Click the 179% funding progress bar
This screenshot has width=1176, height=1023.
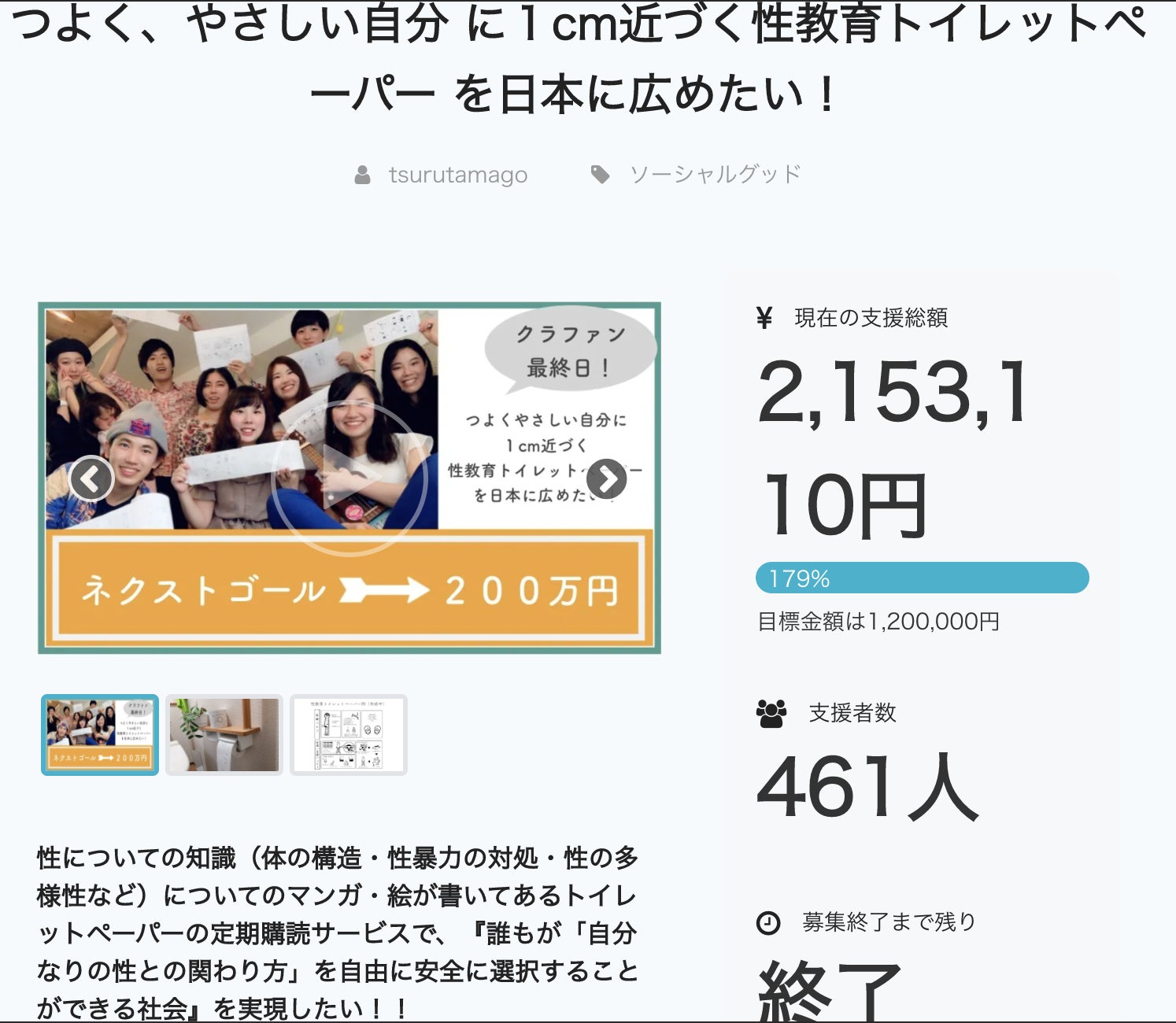tap(922, 578)
